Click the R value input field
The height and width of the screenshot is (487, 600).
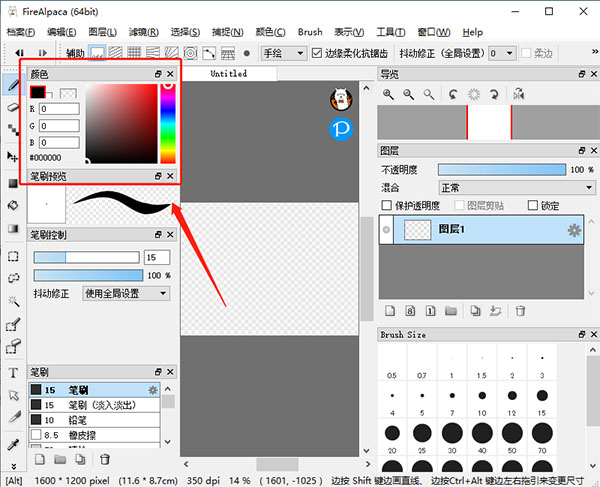pyautogui.click(x=59, y=109)
